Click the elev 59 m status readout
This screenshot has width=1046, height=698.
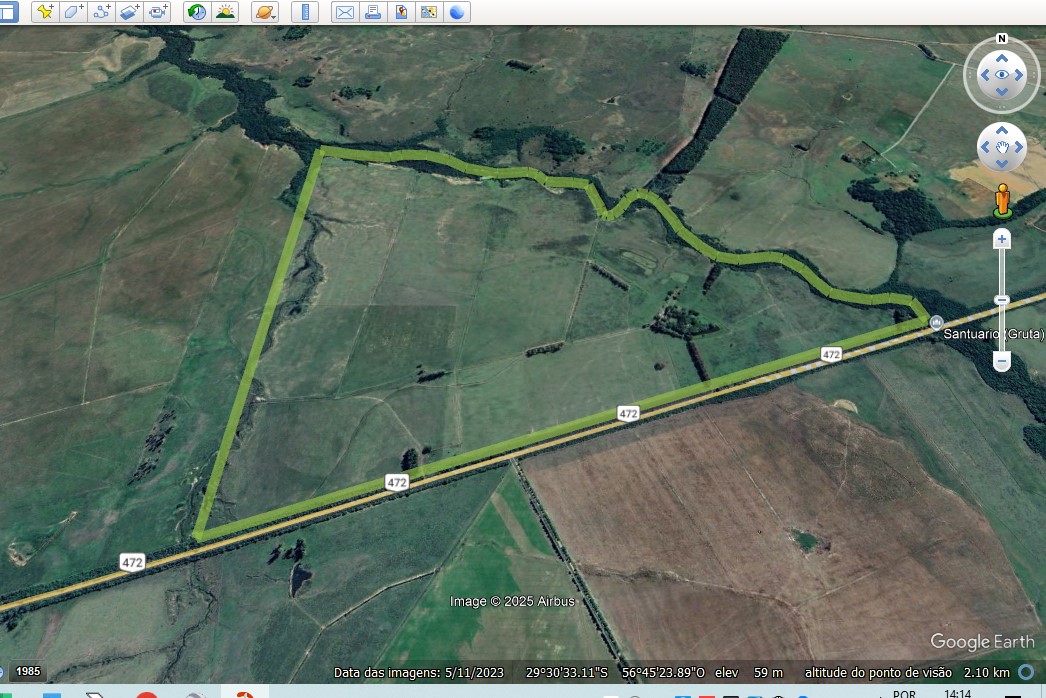click(x=748, y=673)
